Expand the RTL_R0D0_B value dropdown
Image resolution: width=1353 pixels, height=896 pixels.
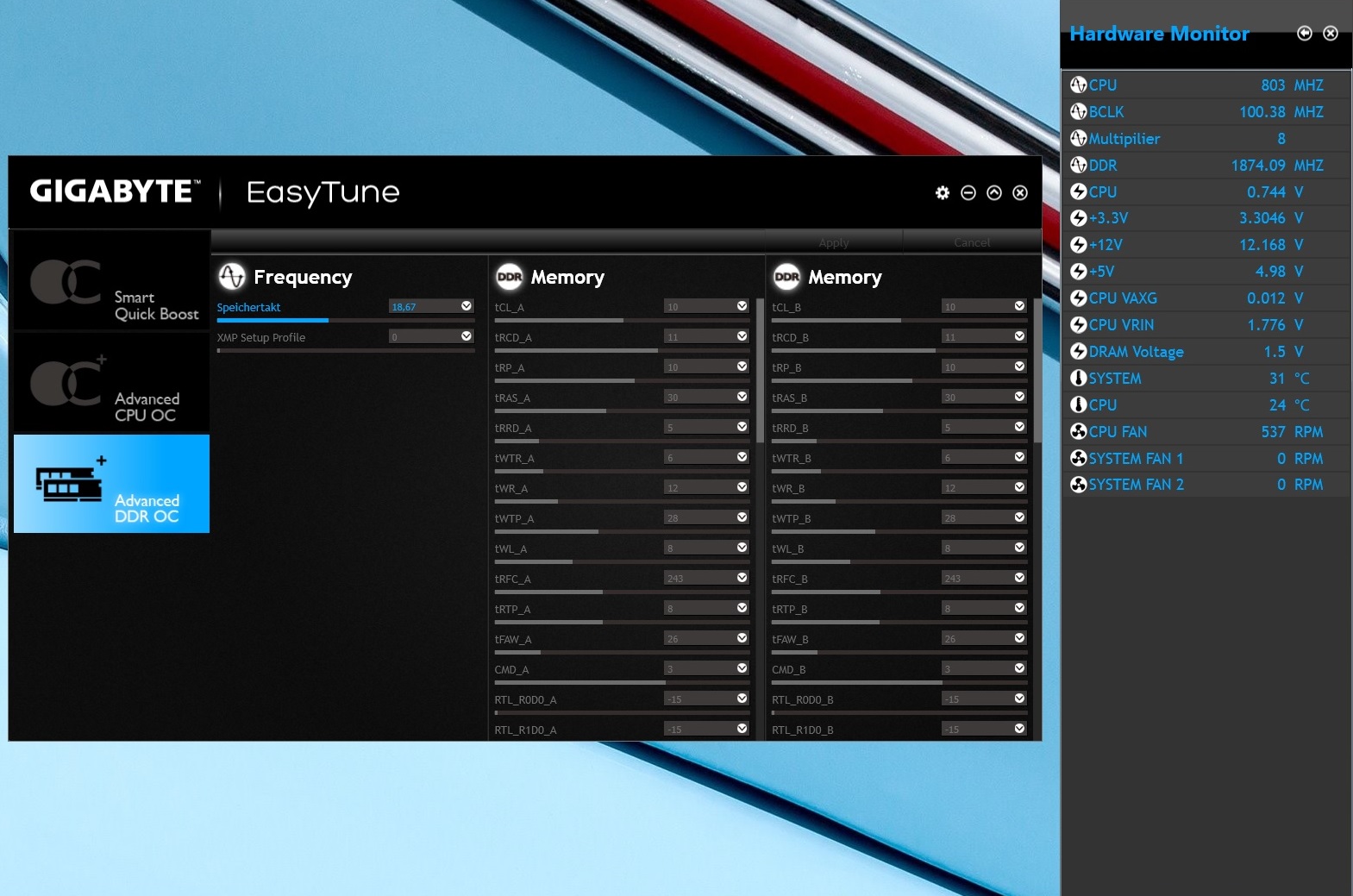pos(1020,699)
